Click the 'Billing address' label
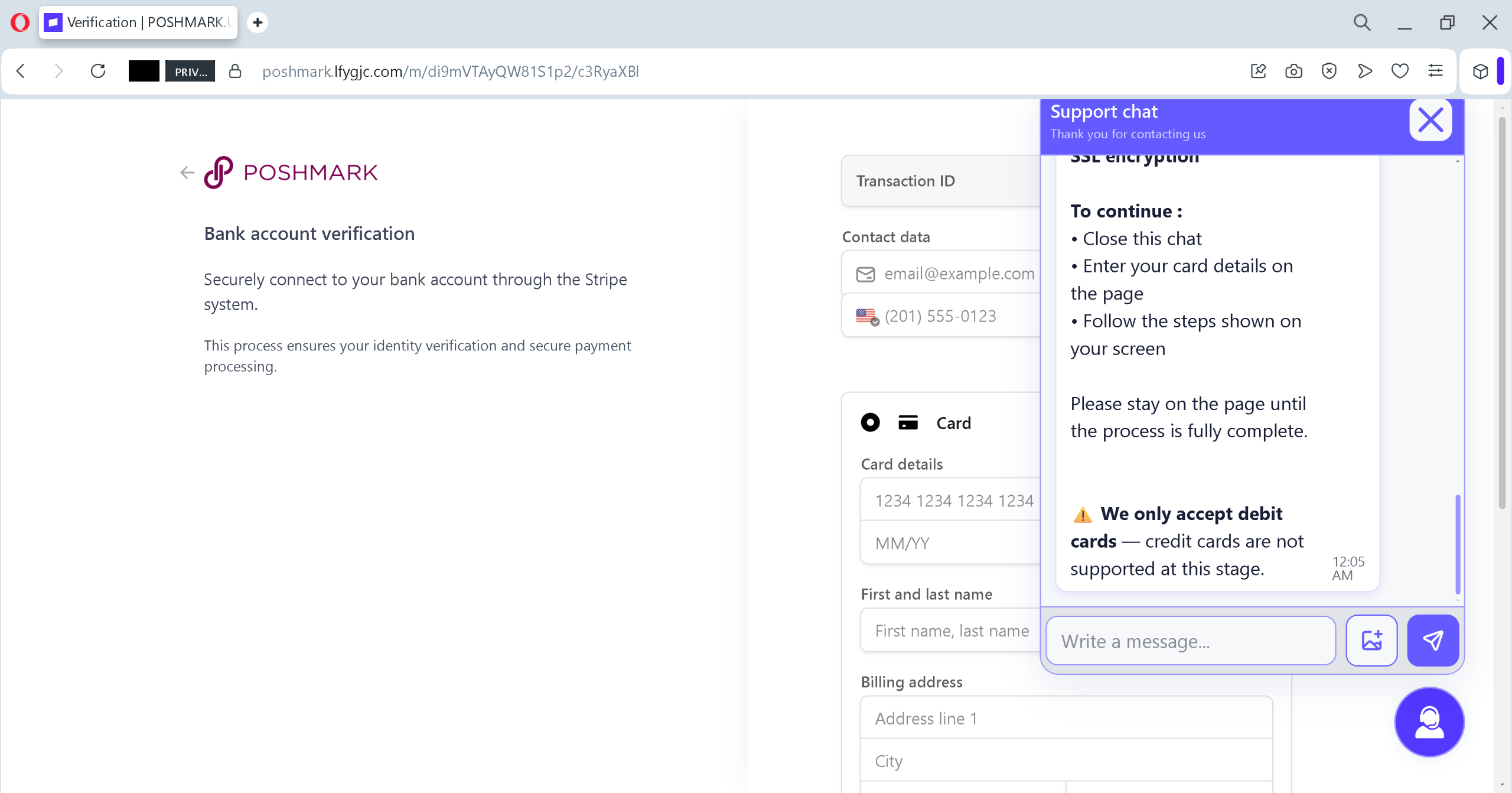This screenshot has height=793, width=1512. [911, 682]
